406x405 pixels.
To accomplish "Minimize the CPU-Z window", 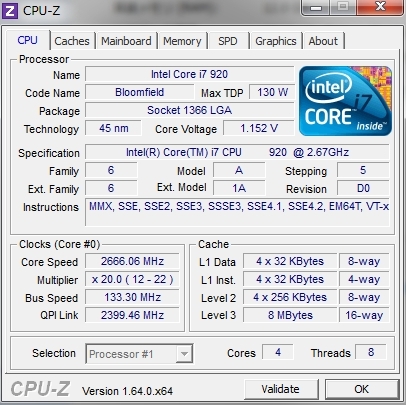I will pos(315,7).
